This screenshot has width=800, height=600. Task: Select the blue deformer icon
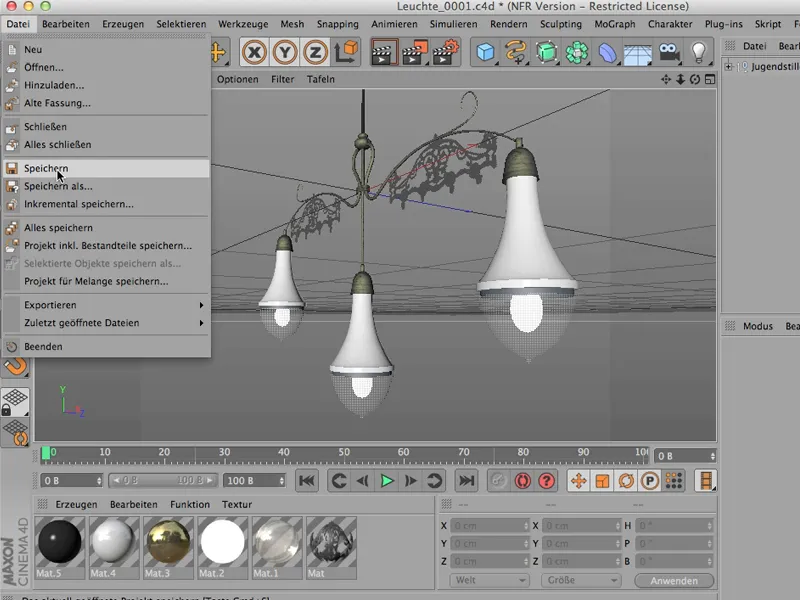(x=608, y=52)
